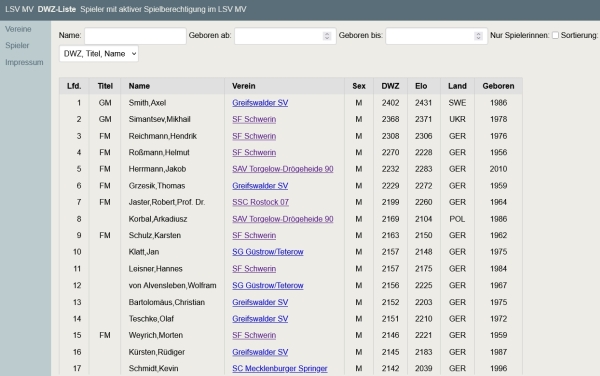Select the name cell Bartolomäus,Christian

point(166,303)
